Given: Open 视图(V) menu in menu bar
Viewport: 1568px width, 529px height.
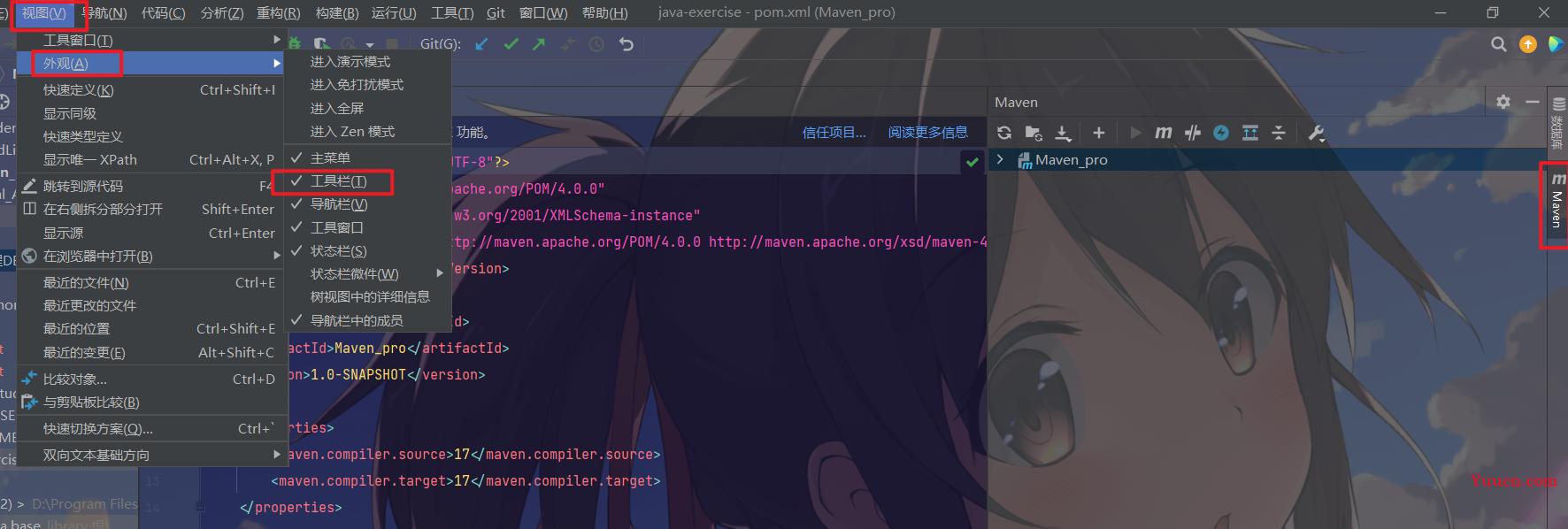Looking at the screenshot, I should click(x=44, y=13).
